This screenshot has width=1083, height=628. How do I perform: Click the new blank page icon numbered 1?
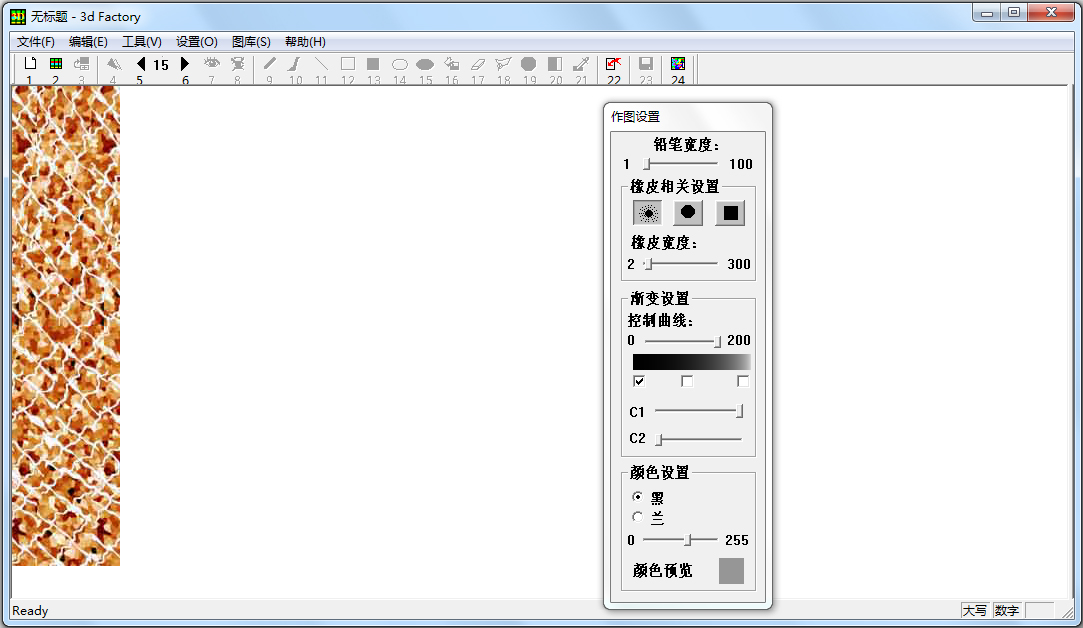coord(30,64)
